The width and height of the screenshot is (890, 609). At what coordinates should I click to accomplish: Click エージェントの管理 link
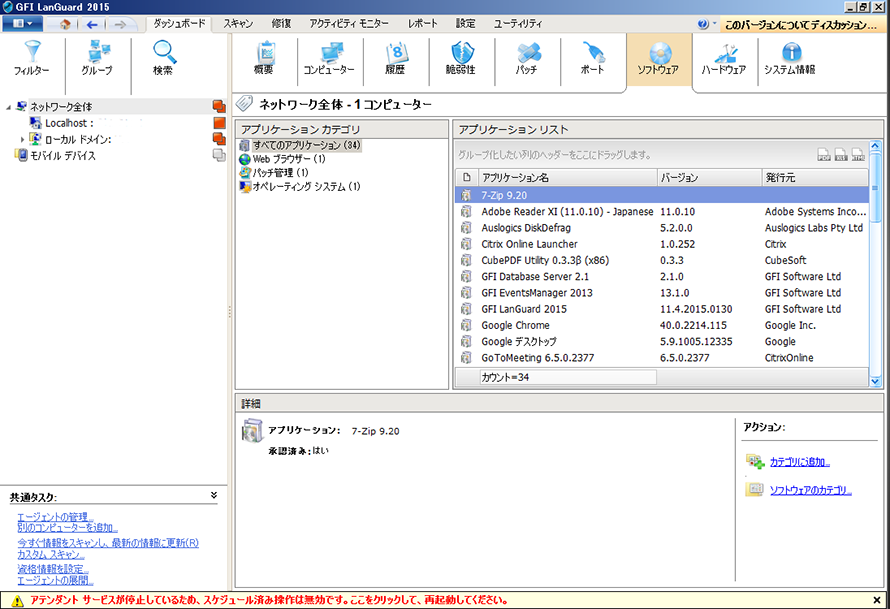tap(54, 517)
